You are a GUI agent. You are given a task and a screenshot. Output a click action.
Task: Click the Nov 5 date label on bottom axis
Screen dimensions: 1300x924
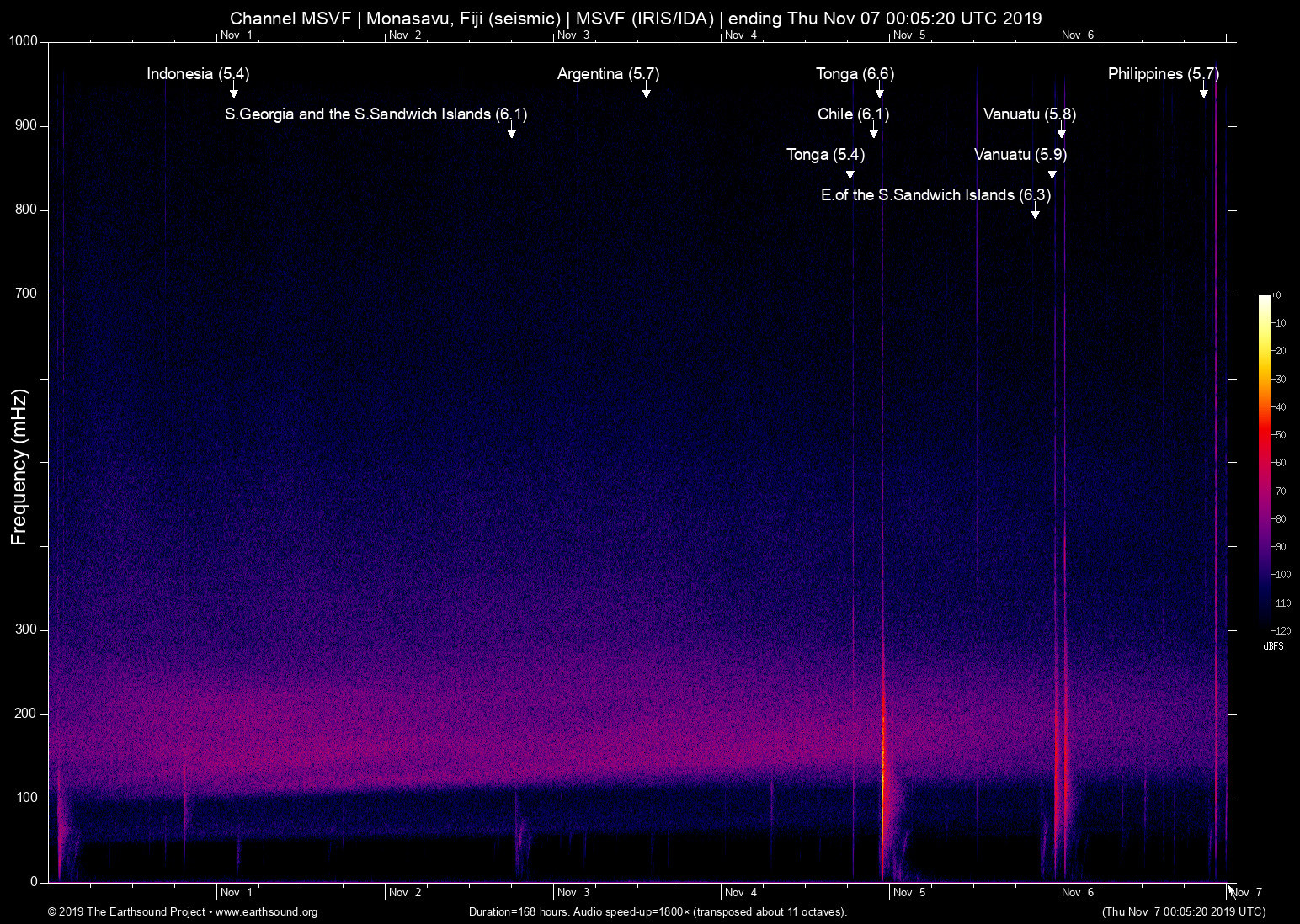click(908, 892)
